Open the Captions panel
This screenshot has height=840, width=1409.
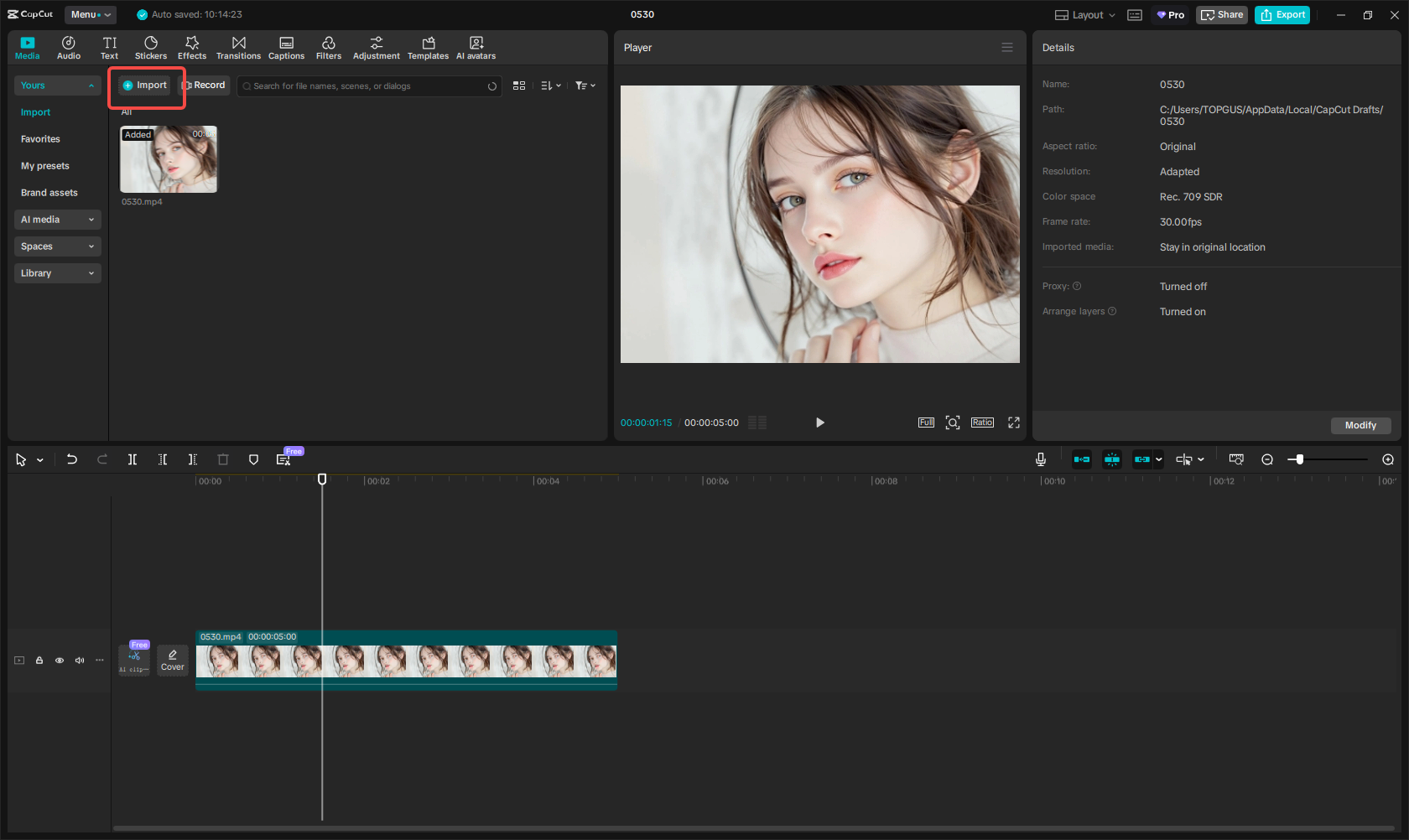286,46
